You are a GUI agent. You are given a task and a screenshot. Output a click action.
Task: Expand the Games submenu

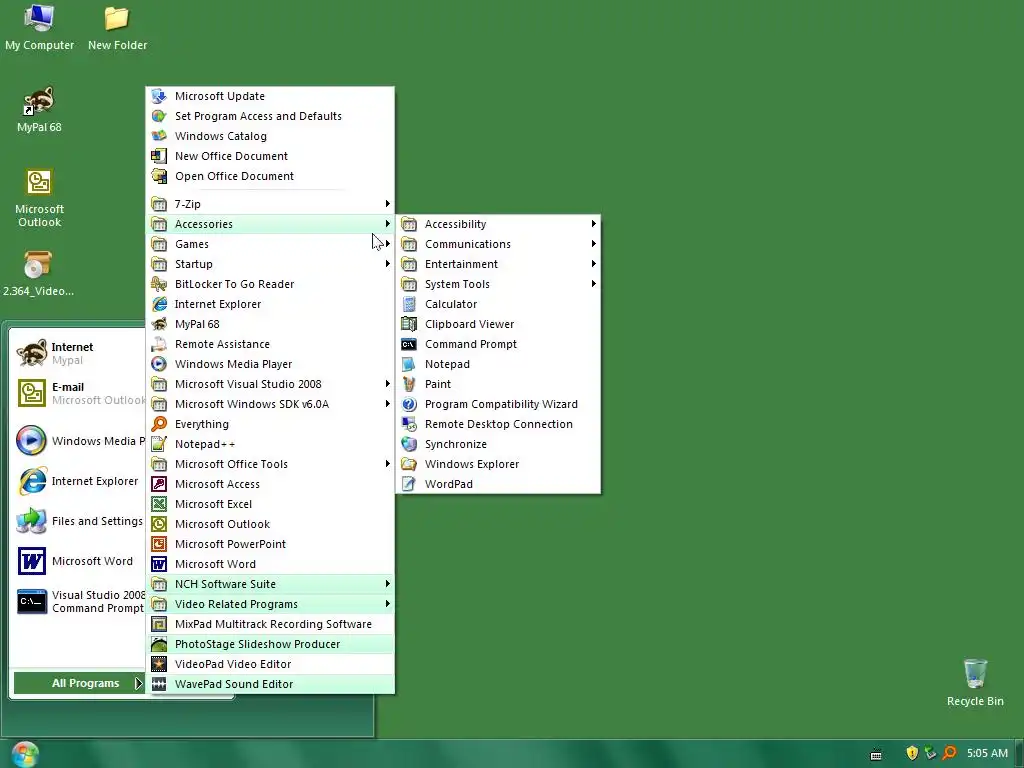pos(270,244)
